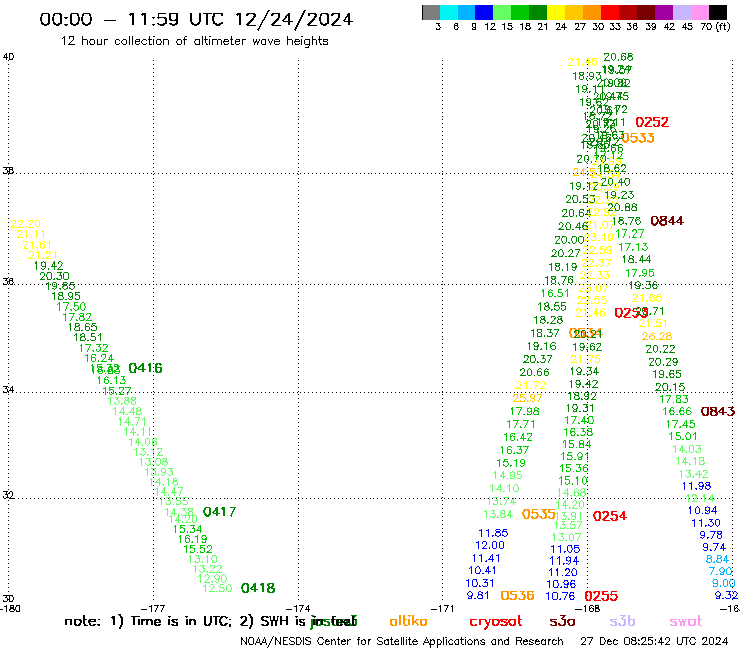Image resolution: width=740 pixels, height=650 pixels.
Task: Select the maroon time stamp 0844
Action: click(x=667, y=220)
